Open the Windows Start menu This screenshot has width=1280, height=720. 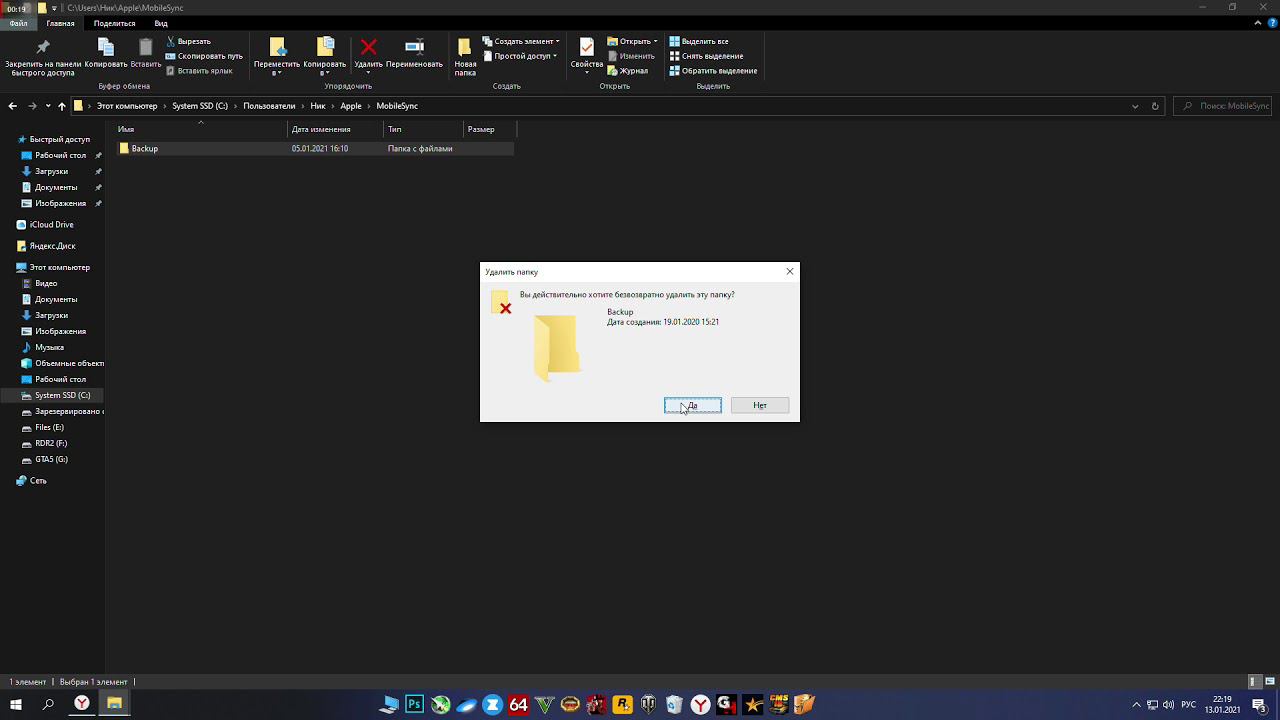16,705
